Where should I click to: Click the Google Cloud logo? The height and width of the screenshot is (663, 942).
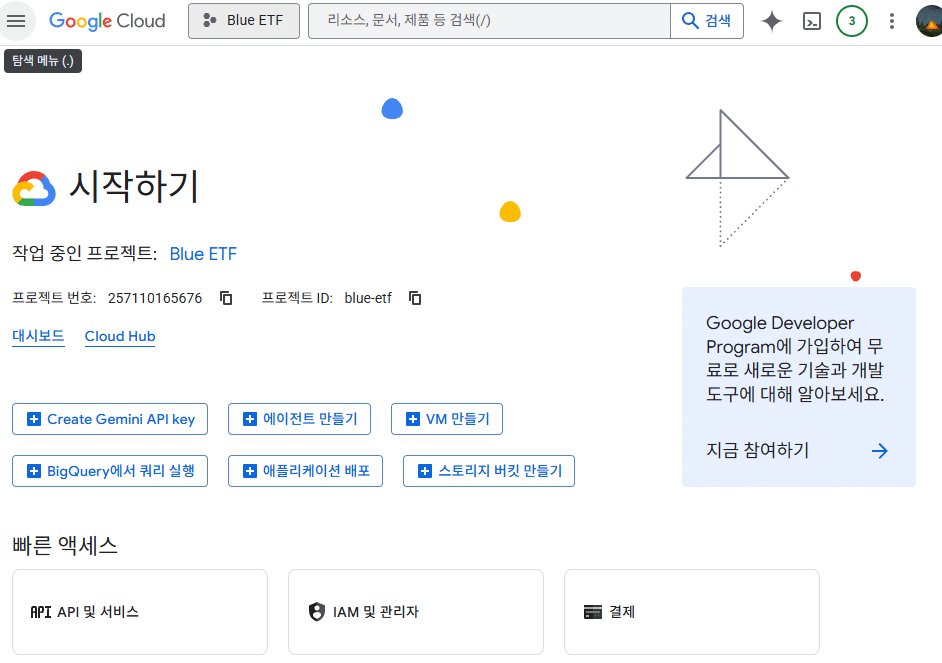pos(107,20)
